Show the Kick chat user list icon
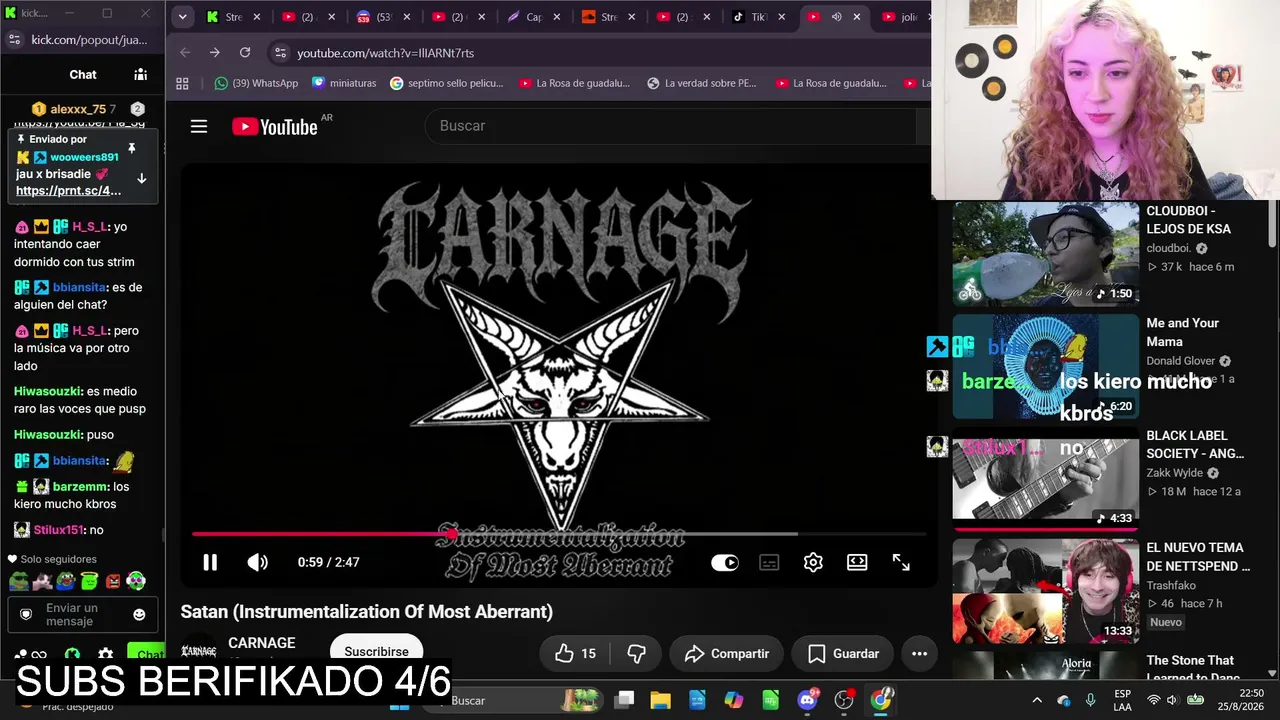Viewport: 1280px width, 720px height. coord(141,74)
